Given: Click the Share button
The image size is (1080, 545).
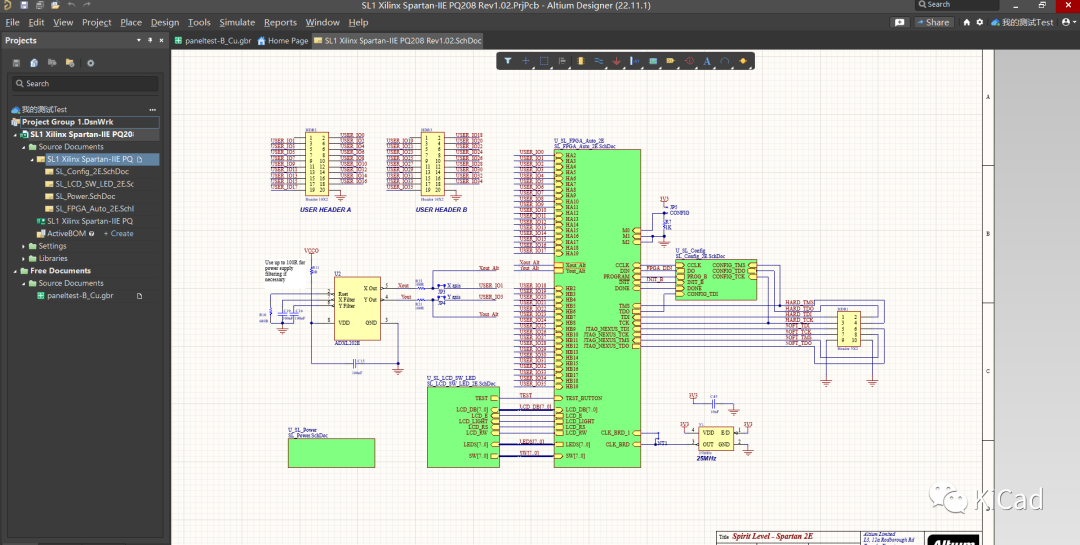Looking at the screenshot, I should coord(933,22).
